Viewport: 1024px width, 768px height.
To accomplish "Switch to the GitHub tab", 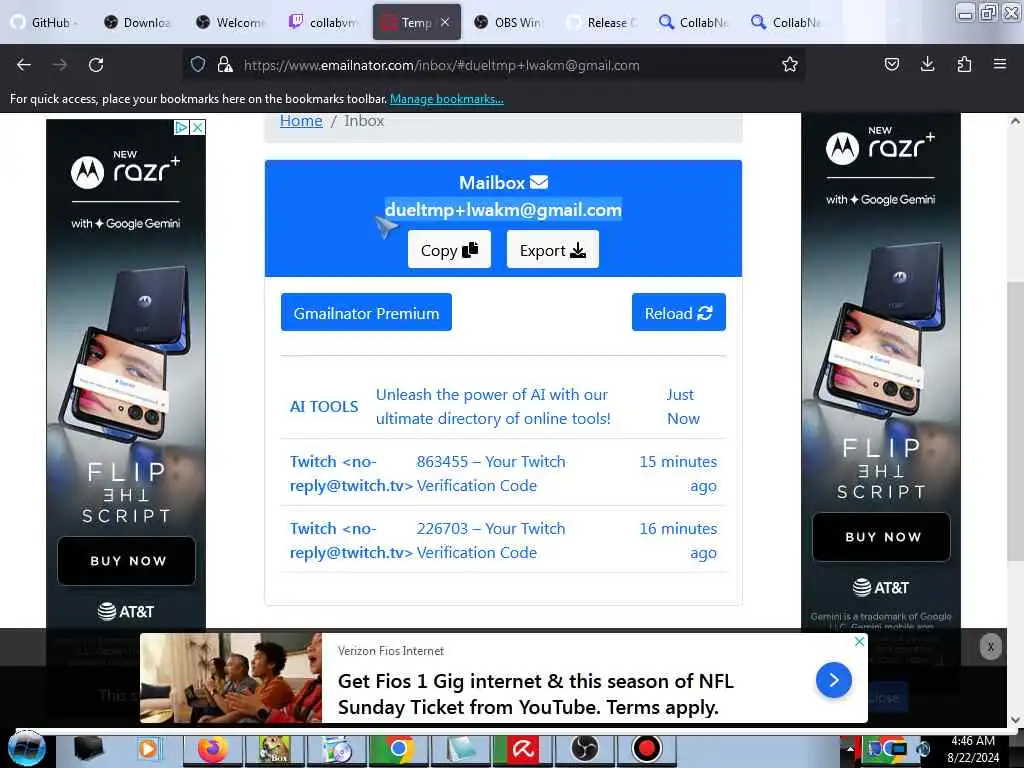I will point(43,22).
